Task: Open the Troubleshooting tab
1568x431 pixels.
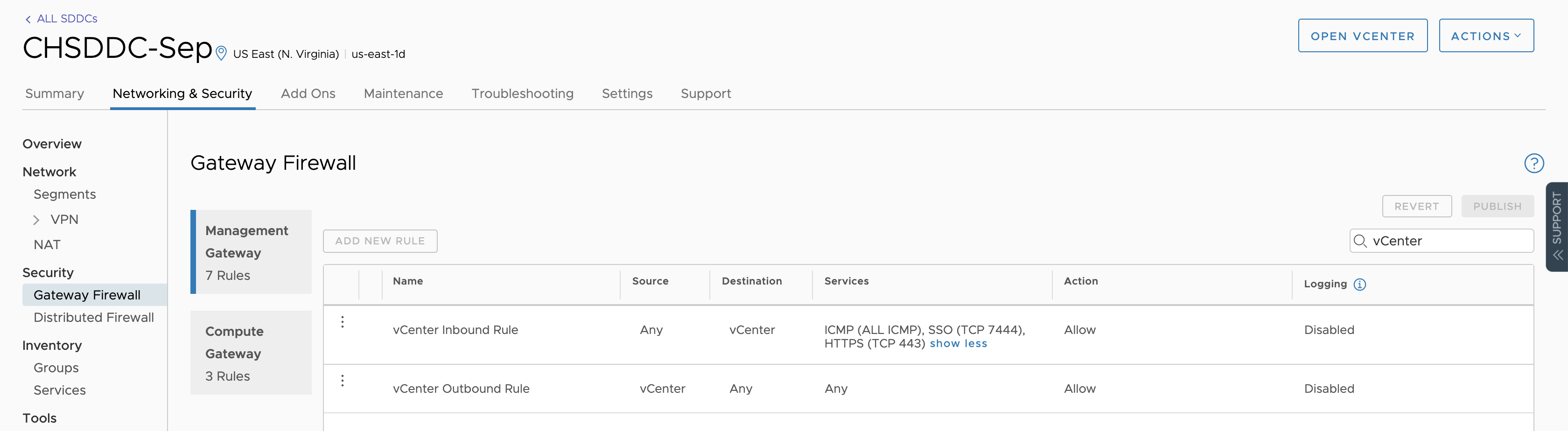Action: click(522, 93)
